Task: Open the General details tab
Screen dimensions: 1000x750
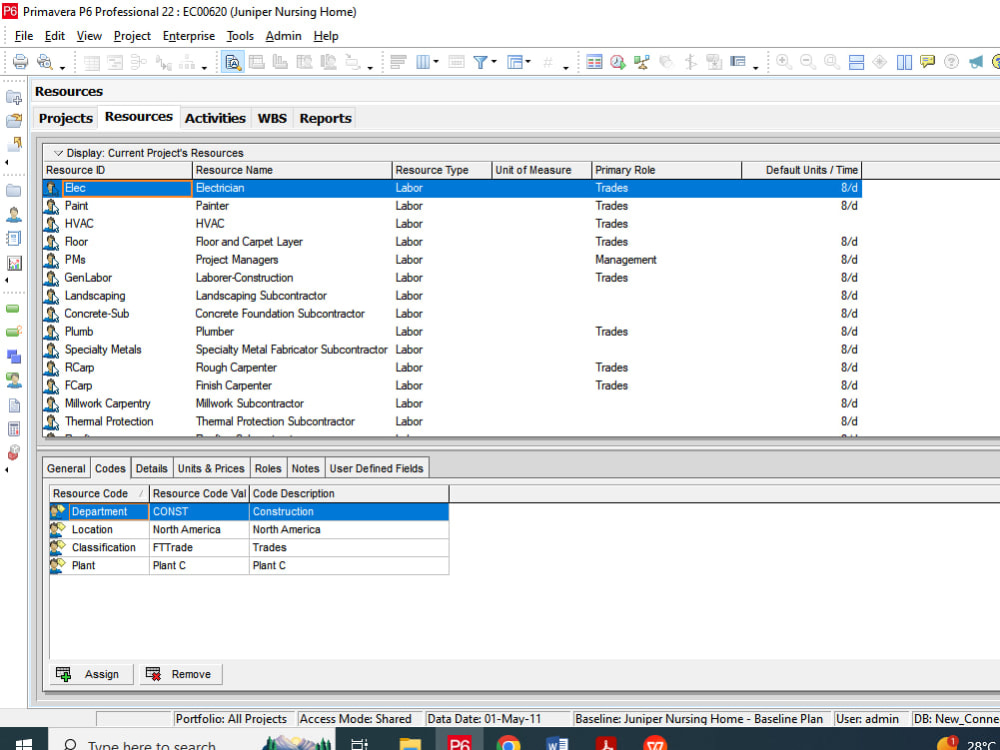Action: pyautogui.click(x=66, y=468)
